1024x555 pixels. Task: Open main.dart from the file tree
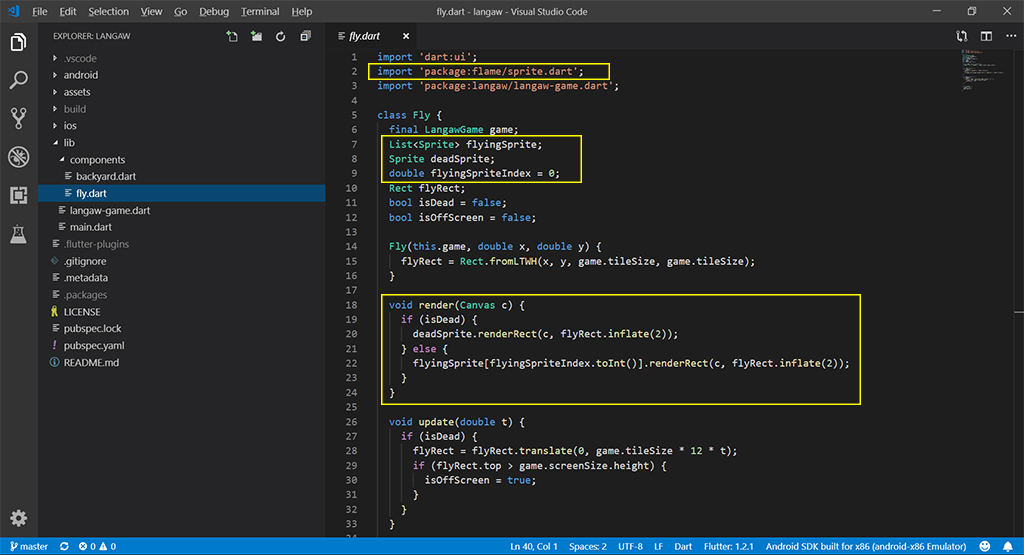point(91,227)
